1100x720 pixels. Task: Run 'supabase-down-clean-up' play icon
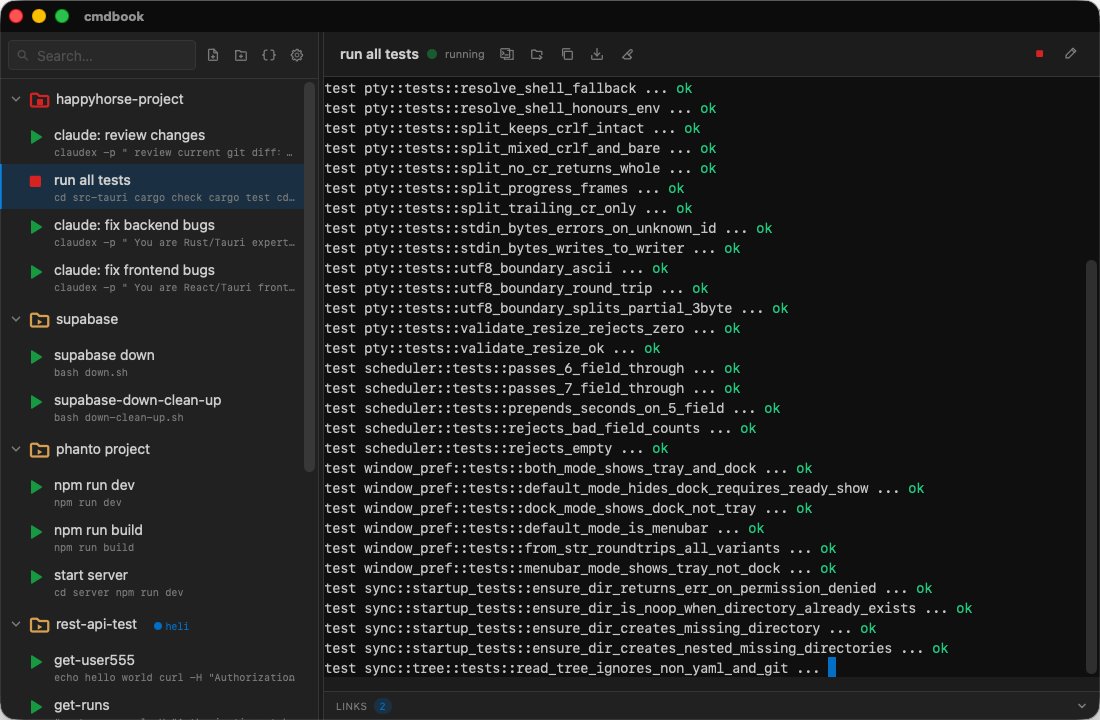coord(36,401)
